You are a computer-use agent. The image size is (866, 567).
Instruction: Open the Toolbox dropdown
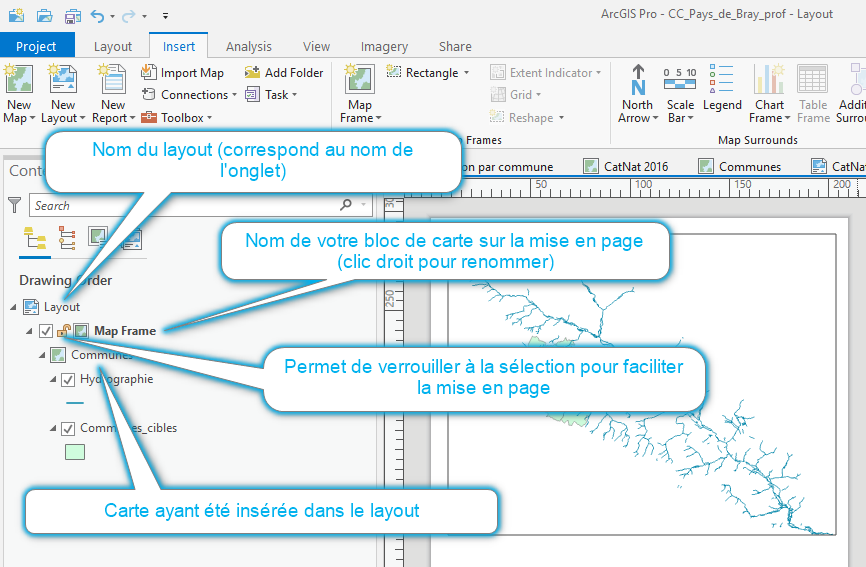coord(177,118)
